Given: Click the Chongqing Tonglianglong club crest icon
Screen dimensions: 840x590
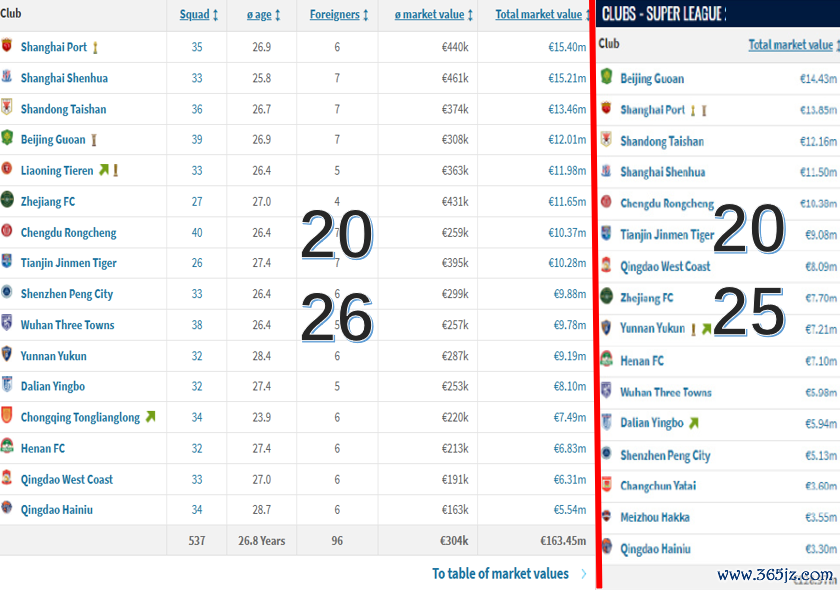Looking at the screenshot, I should pos(7,417).
